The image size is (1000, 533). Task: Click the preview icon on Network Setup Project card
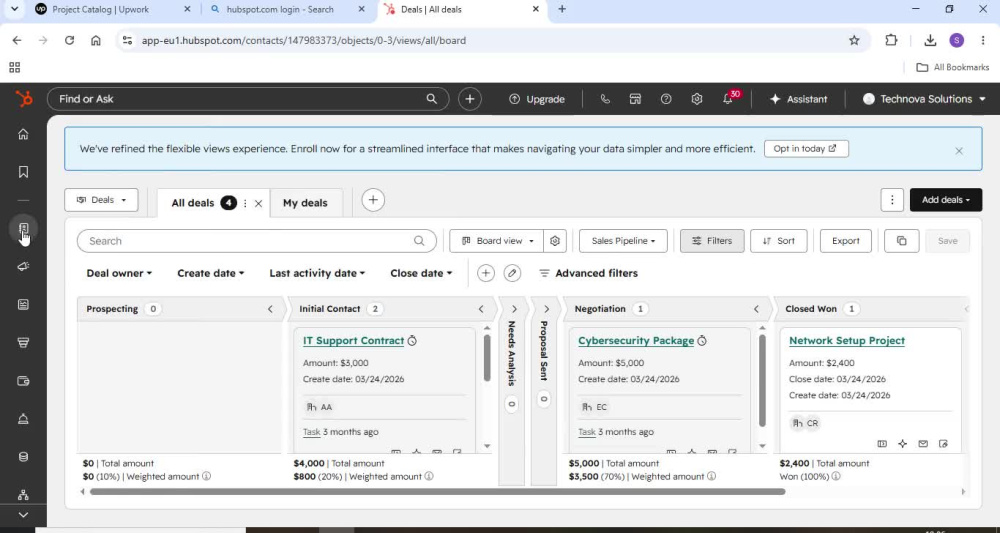click(882, 444)
